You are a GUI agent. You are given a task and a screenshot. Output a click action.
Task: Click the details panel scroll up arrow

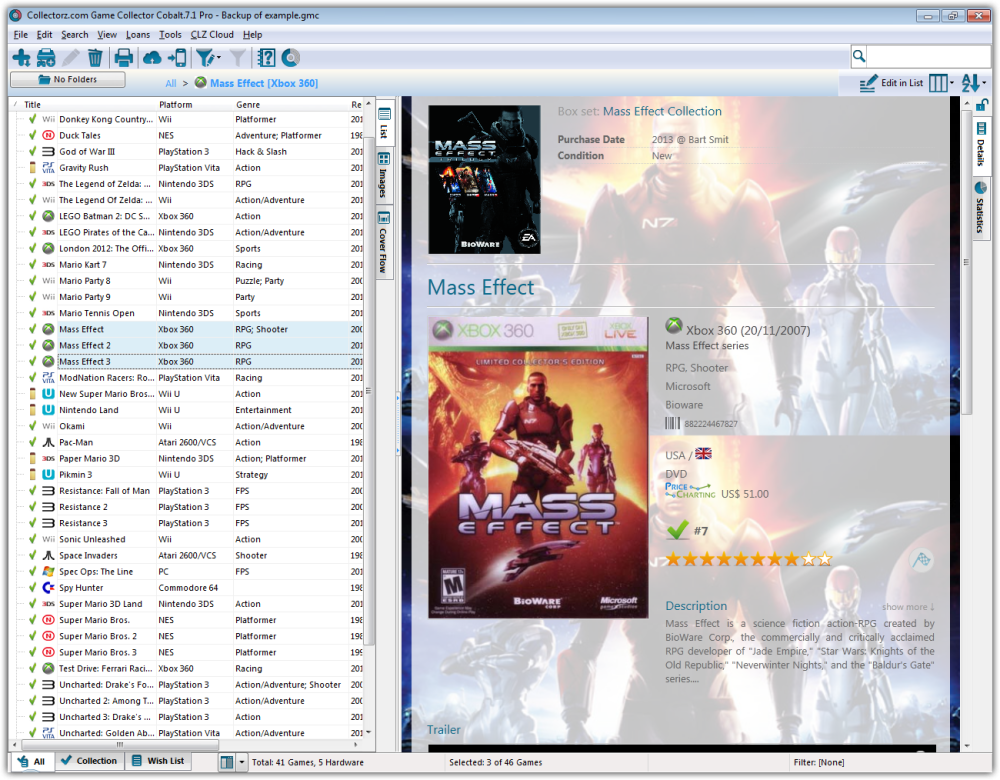pyautogui.click(x=967, y=103)
